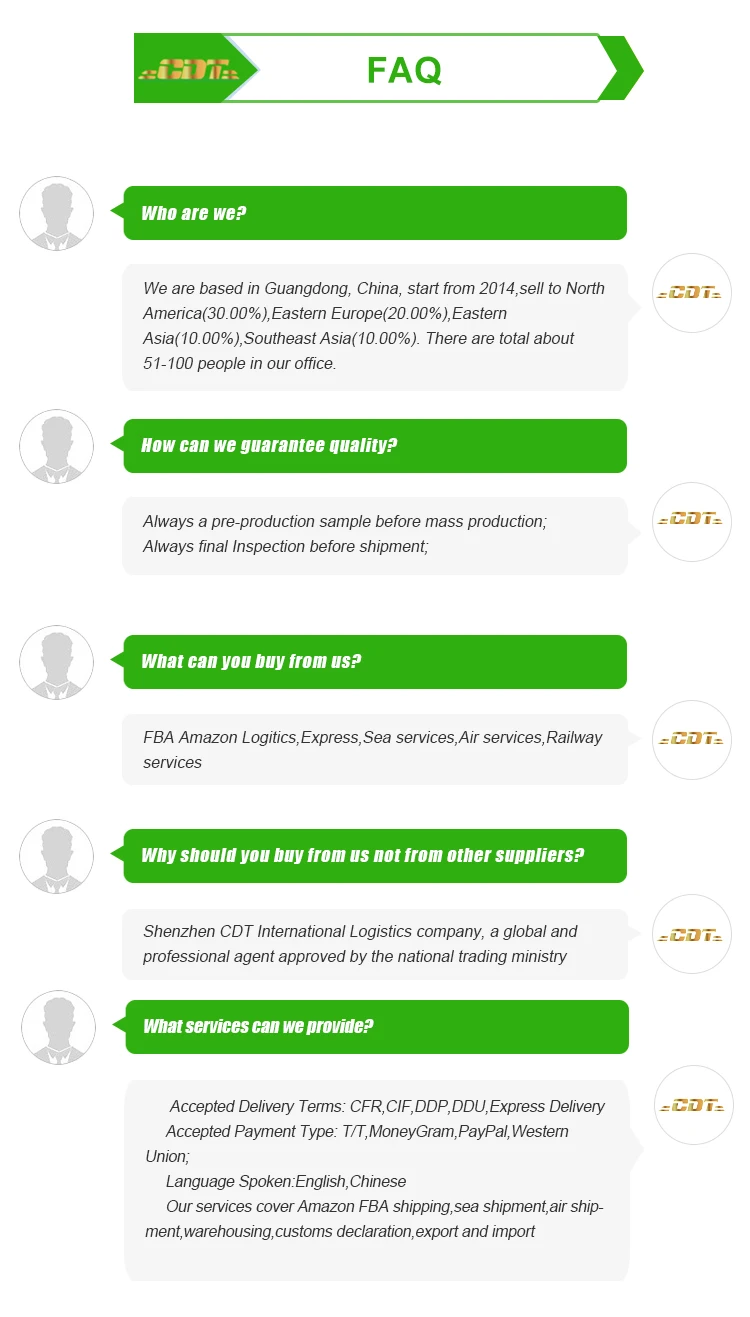750x1317 pixels.
Task: Click CDT logo next to FBA Amazon Logistics answer
Action: 691,739
